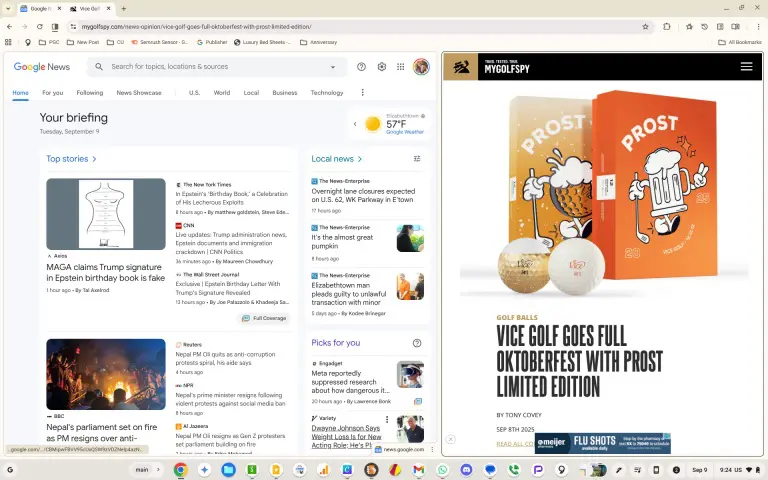Expand search options dropdown arrow
This screenshot has width=768, height=480.
[333, 67]
